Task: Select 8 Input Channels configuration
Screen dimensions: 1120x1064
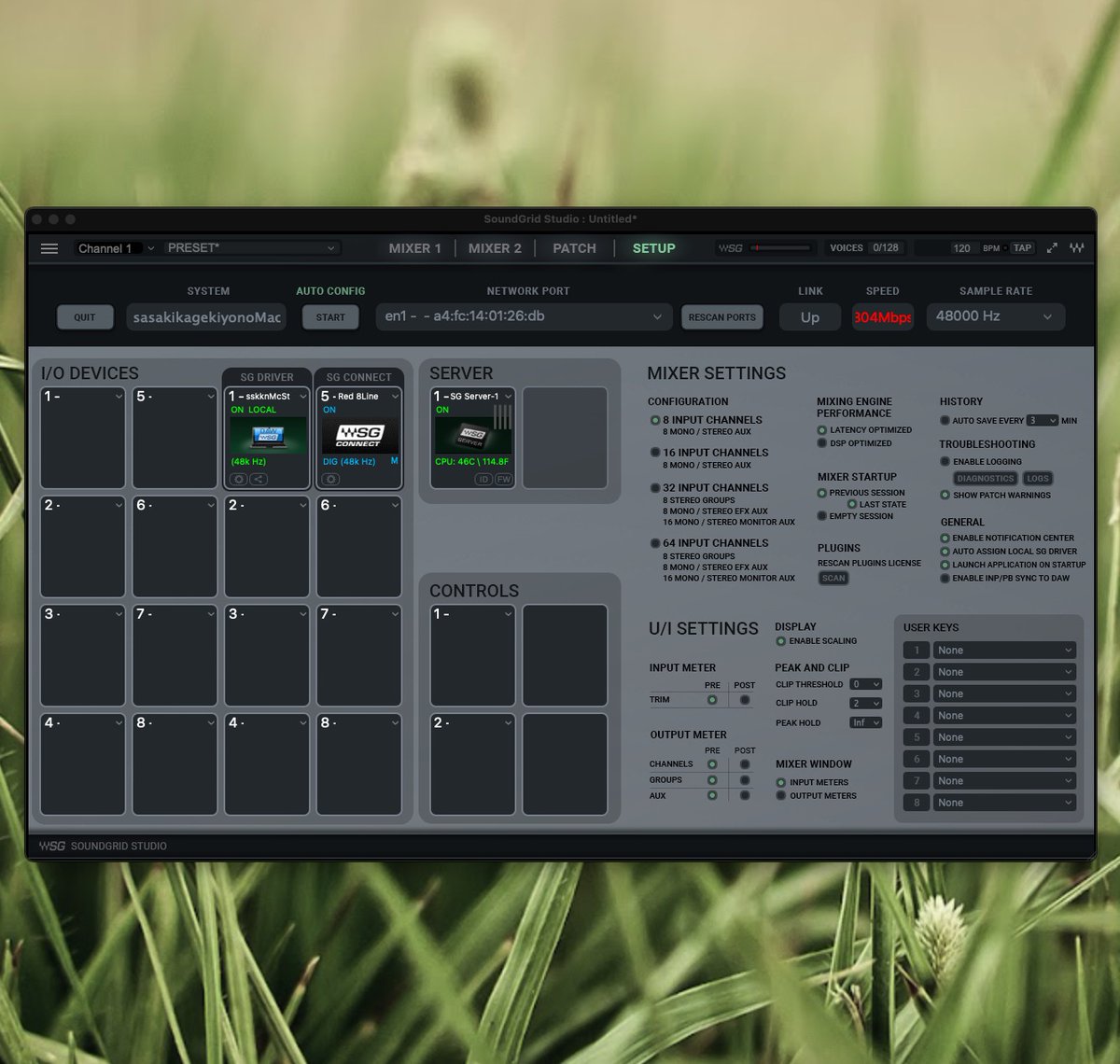Action: [x=655, y=420]
